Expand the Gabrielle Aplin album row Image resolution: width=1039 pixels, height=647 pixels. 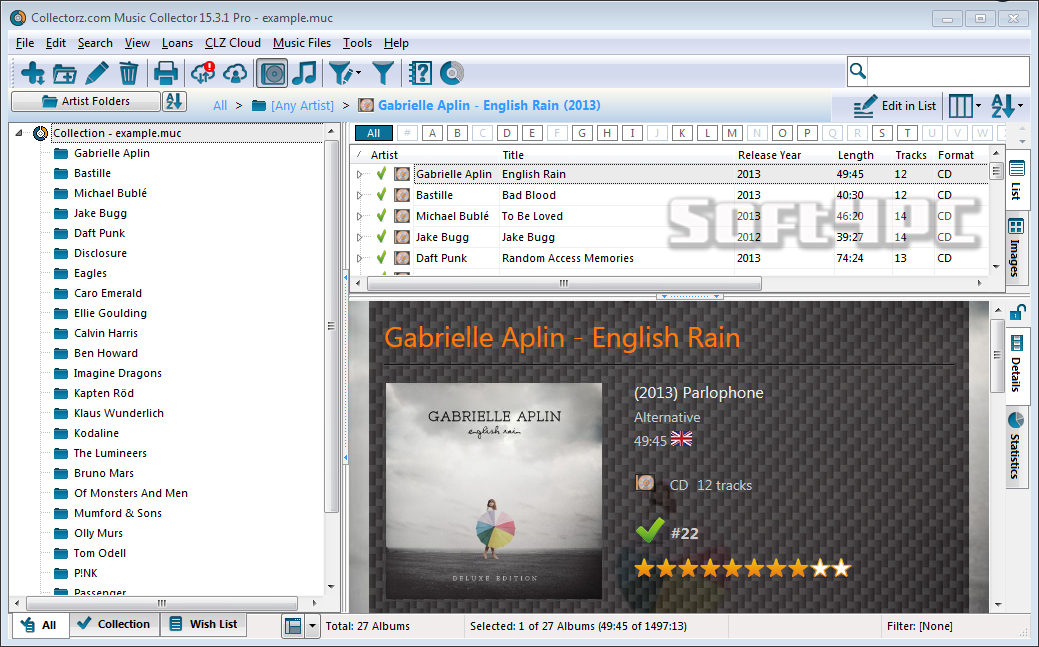[360, 174]
